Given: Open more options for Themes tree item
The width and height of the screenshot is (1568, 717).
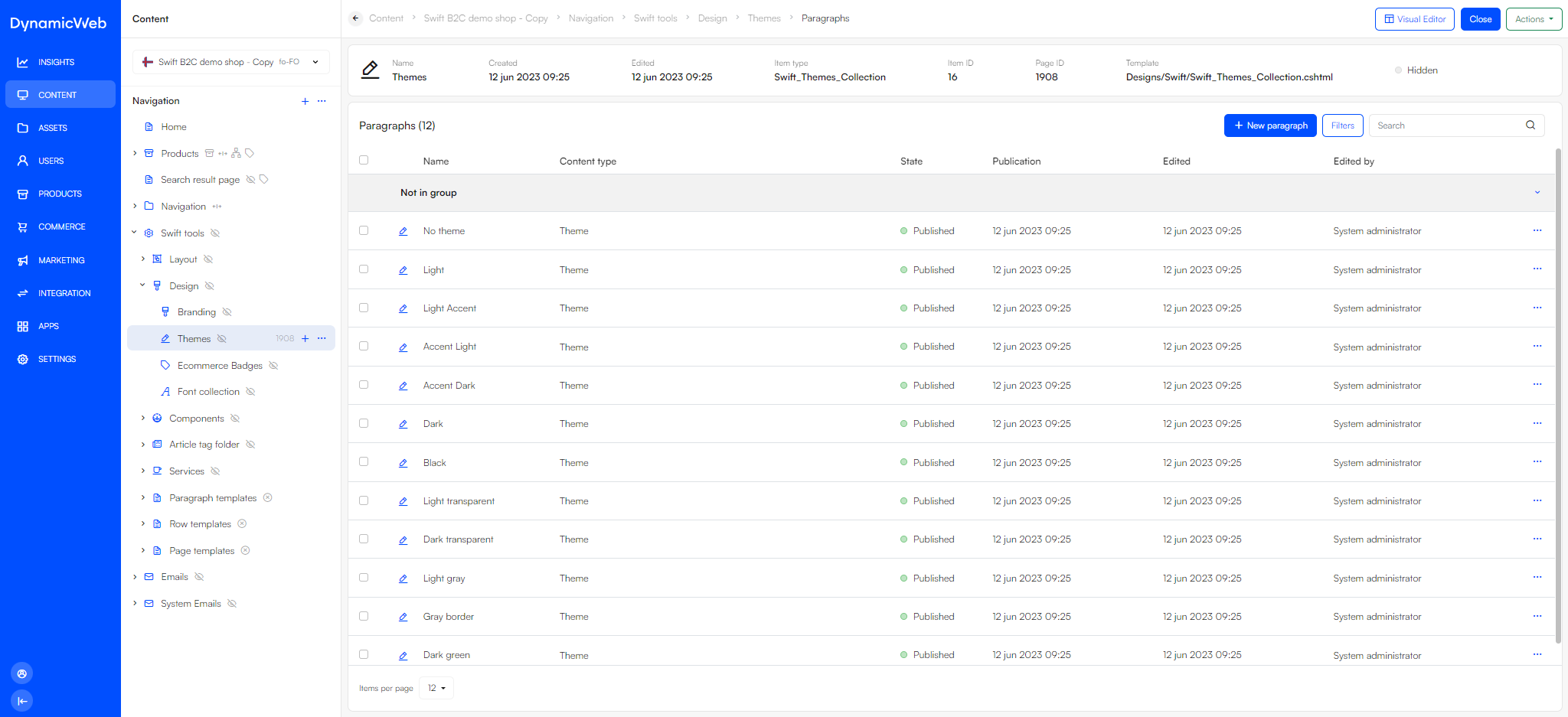Looking at the screenshot, I should coord(322,338).
